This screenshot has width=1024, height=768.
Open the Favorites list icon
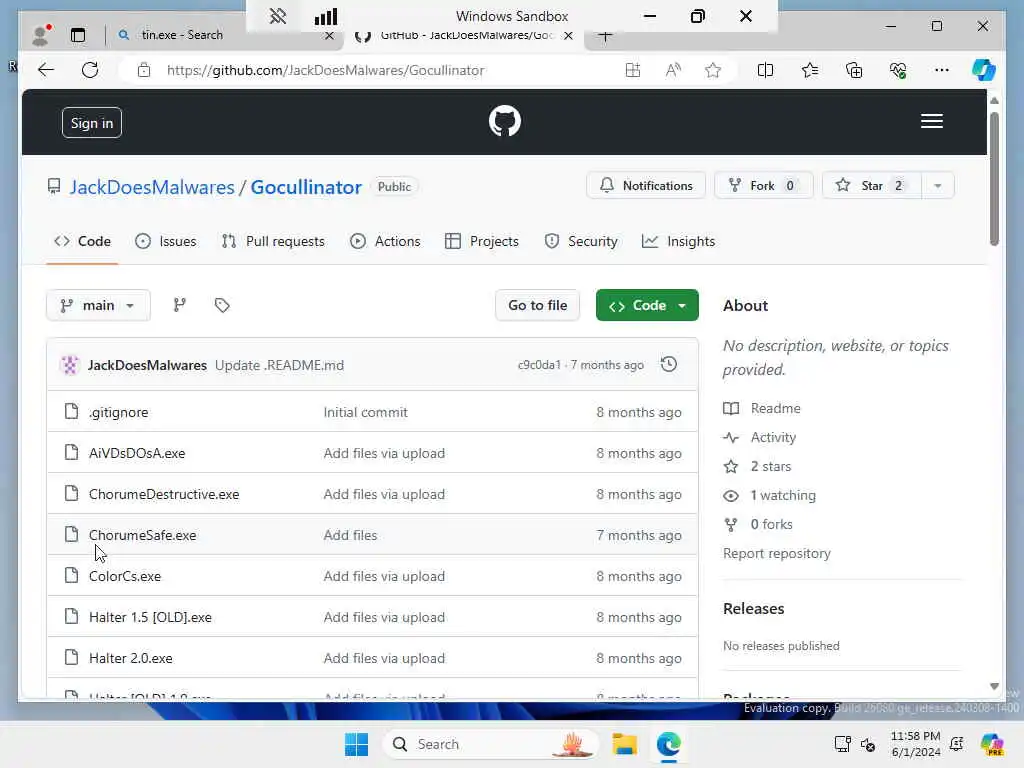point(810,70)
